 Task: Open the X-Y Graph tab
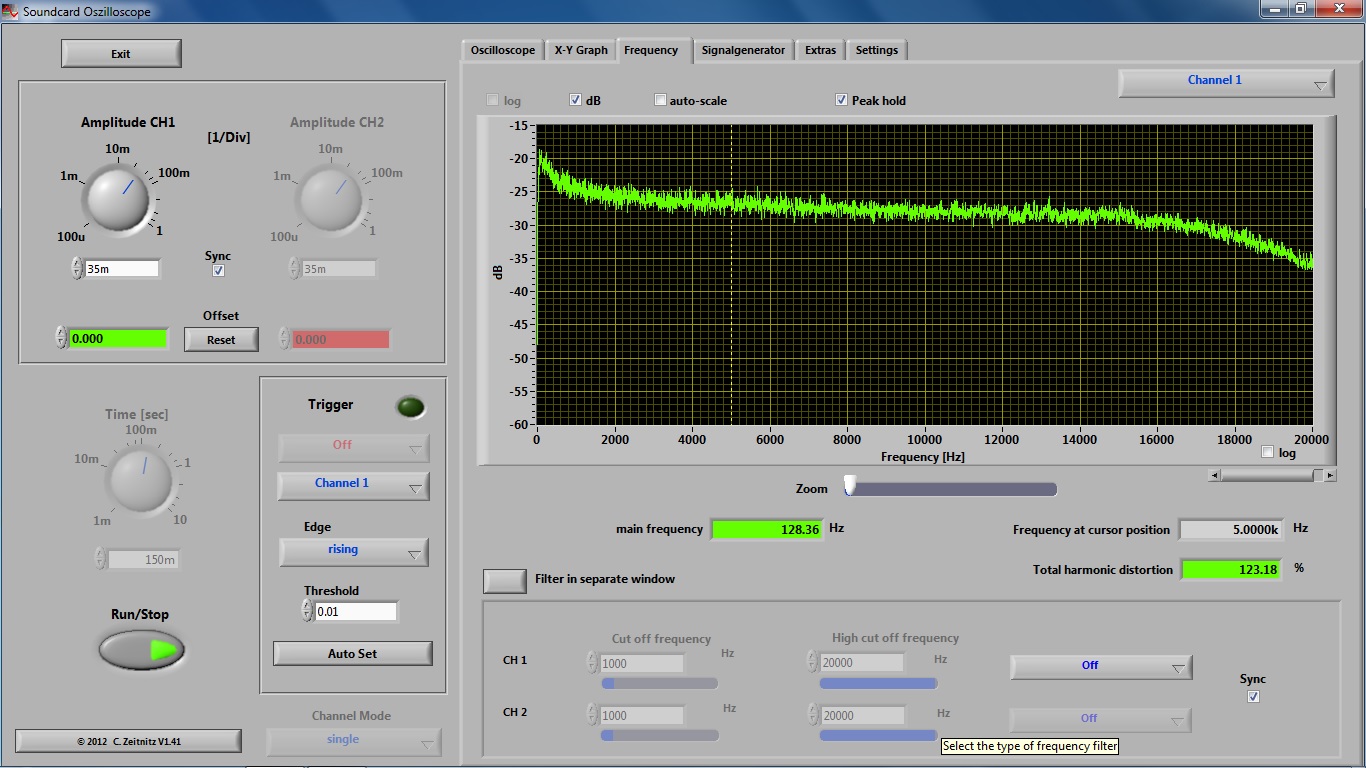coord(581,50)
